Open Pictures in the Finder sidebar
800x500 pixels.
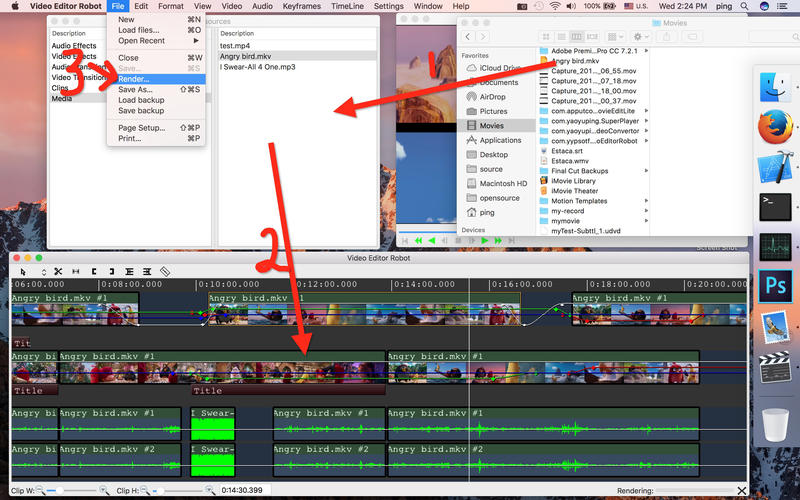493,111
